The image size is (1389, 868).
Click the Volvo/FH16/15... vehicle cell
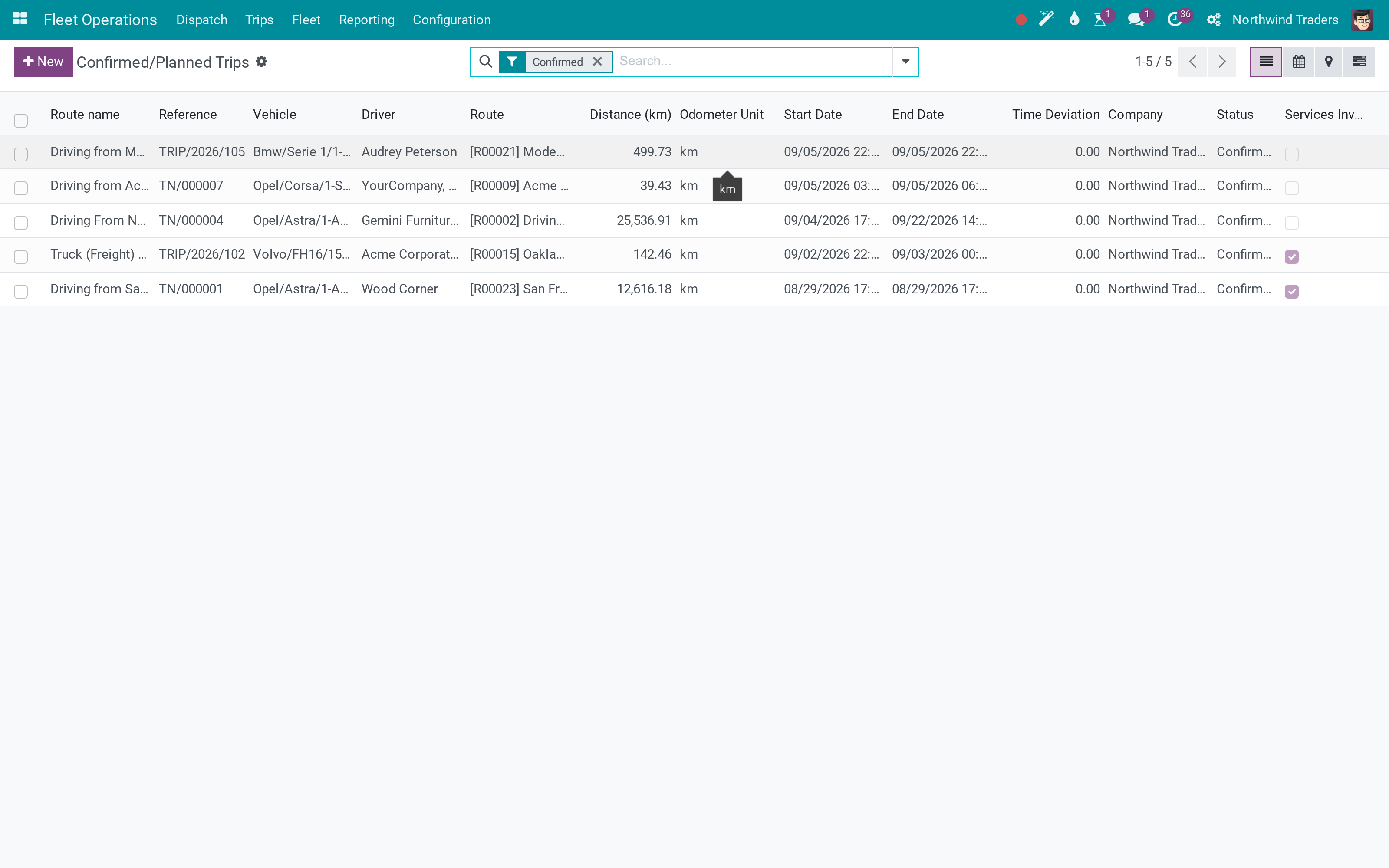pos(301,254)
